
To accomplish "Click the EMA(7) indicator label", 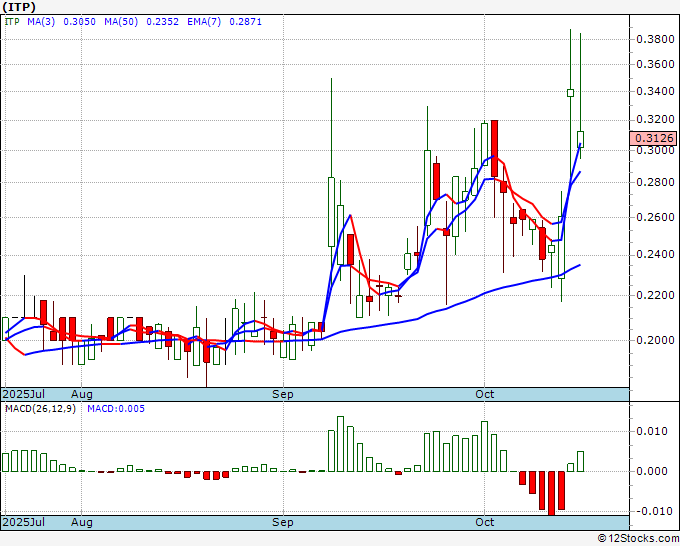I will point(204,22).
